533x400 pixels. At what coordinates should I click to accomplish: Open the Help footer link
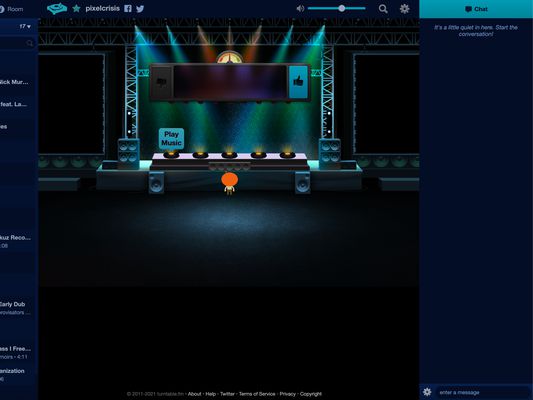coord(210,394)
